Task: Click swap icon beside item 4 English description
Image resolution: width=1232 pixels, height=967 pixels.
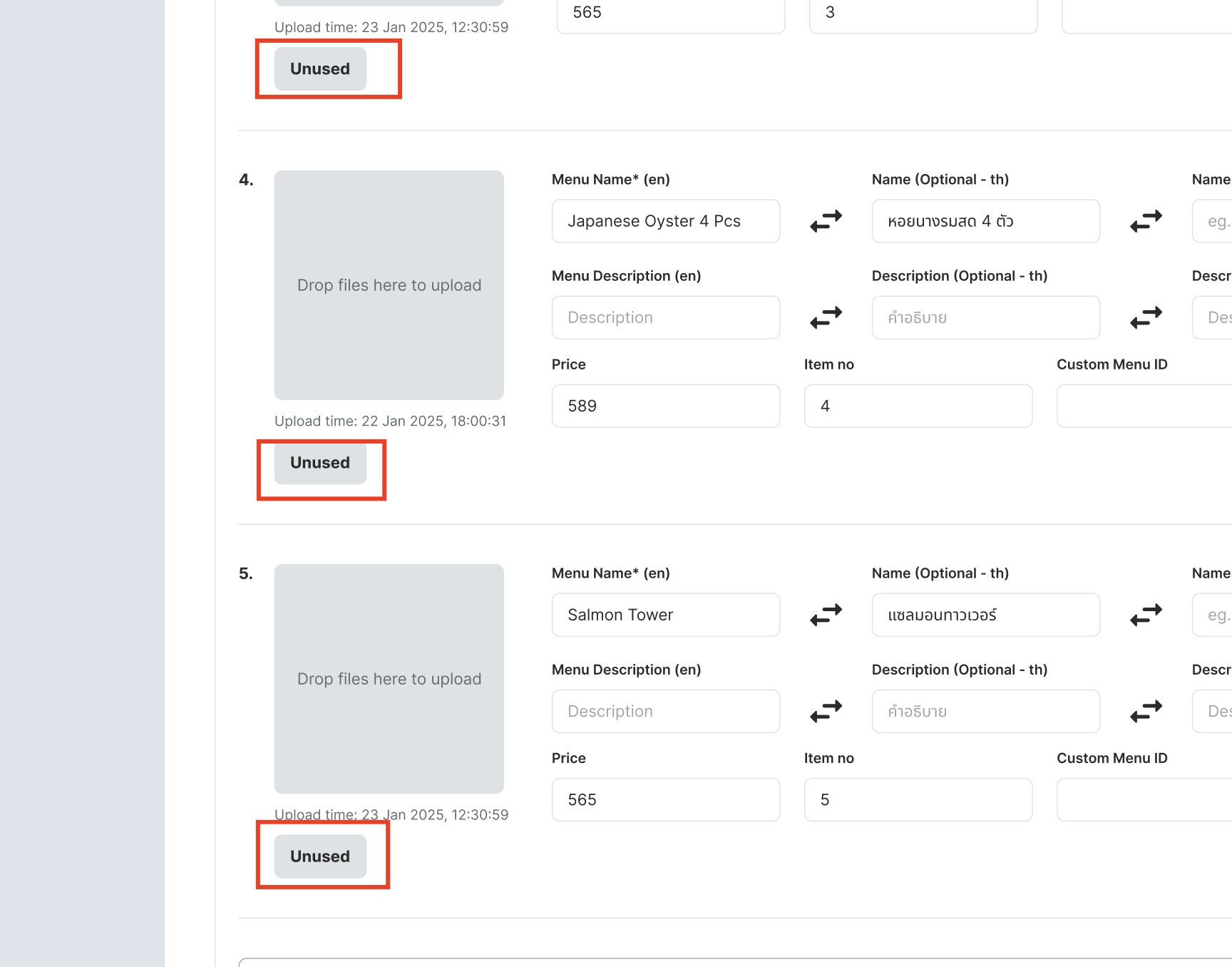Action: pos(826,317)
